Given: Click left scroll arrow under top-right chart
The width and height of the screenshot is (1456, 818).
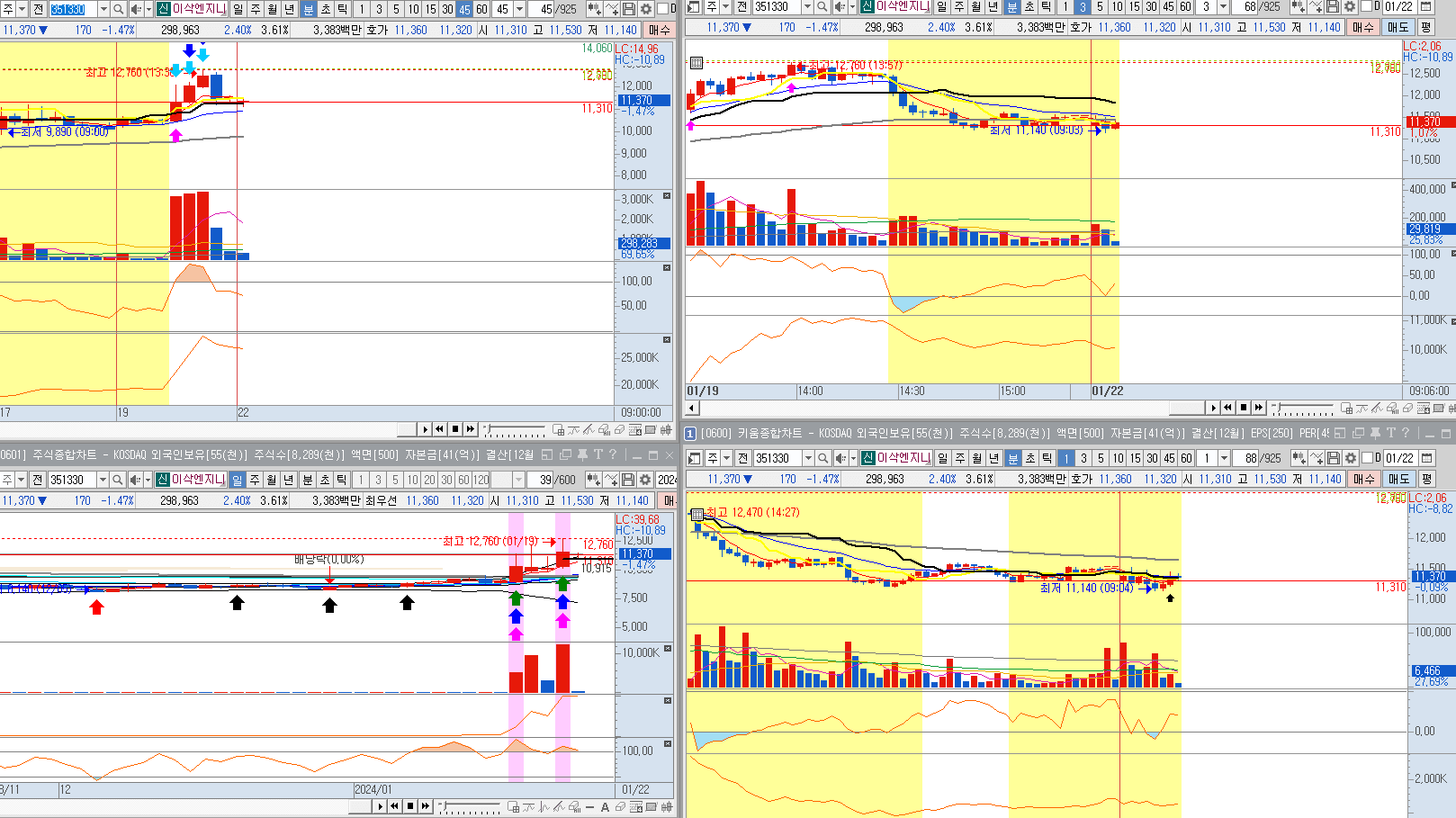Looking at the screenshot, I should [693, 408].
